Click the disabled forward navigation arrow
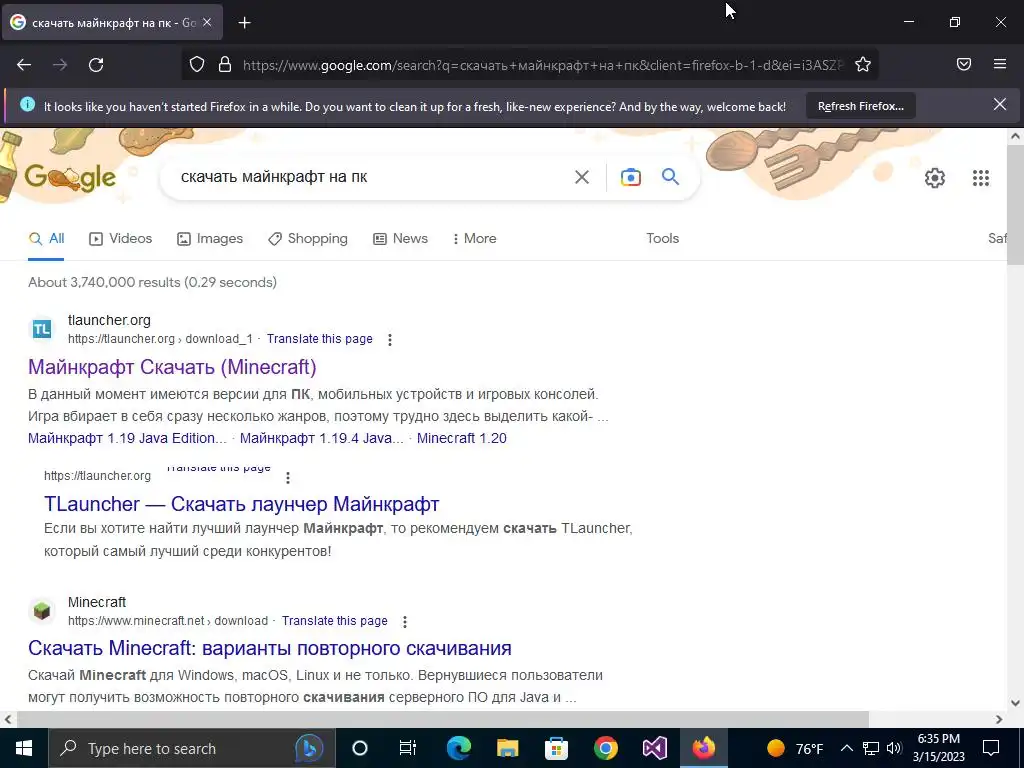The height and width of the screenshot is (768, 1024). click(x=60, y=65)
